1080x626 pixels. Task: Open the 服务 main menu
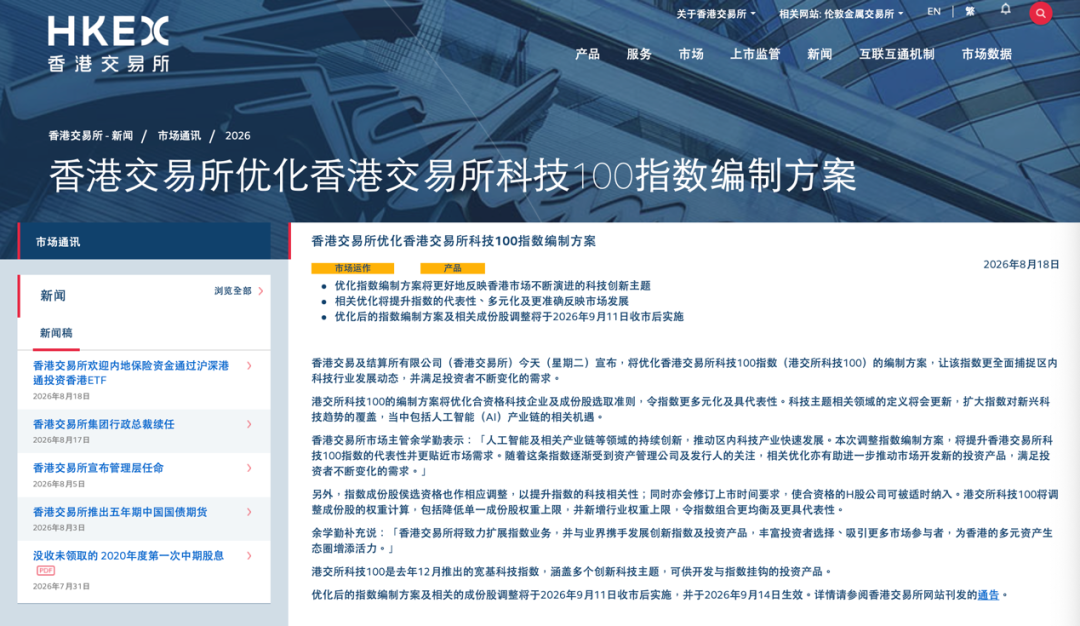click(639, 54)
